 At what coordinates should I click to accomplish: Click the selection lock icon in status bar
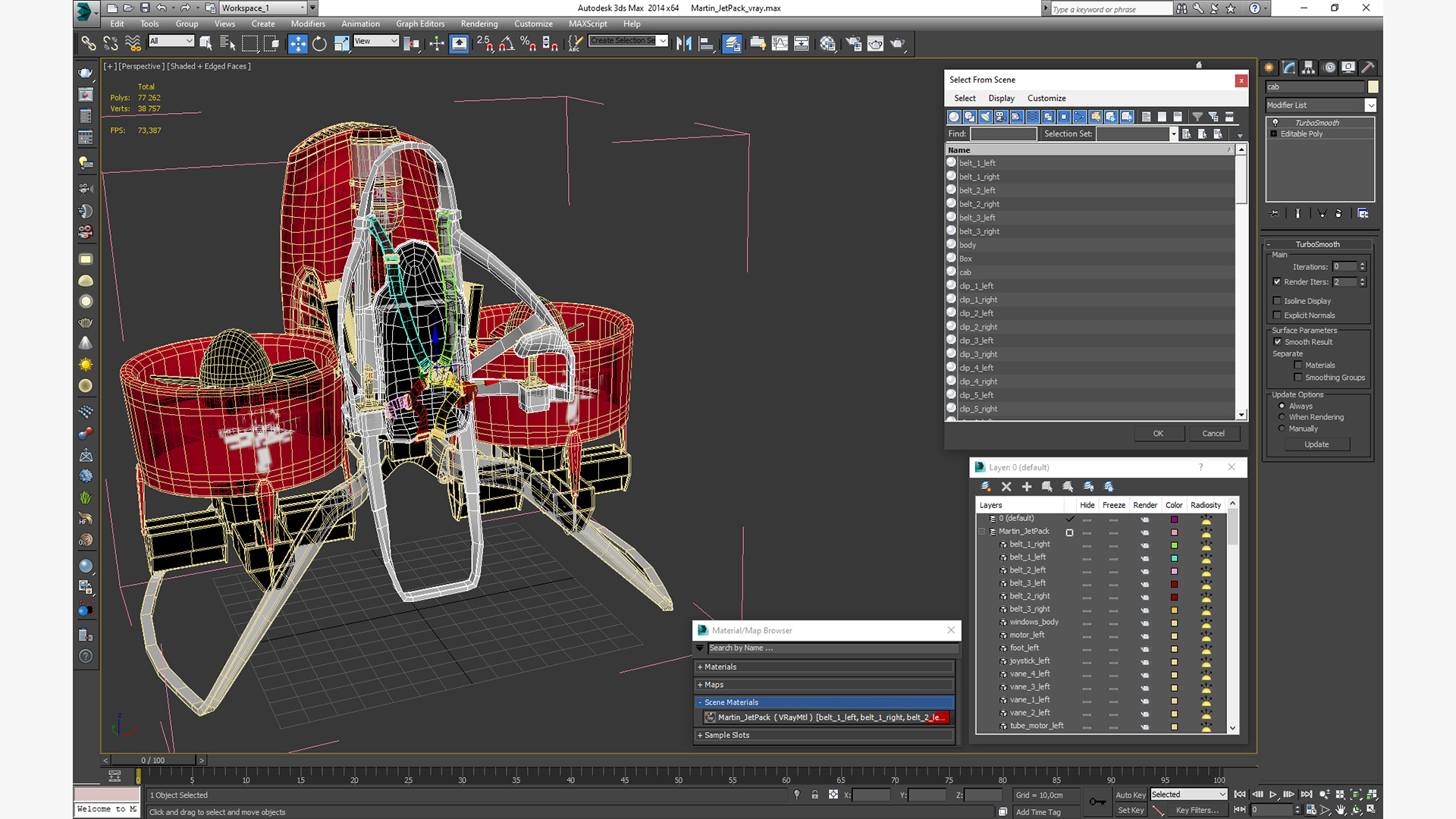pos(814,795)
